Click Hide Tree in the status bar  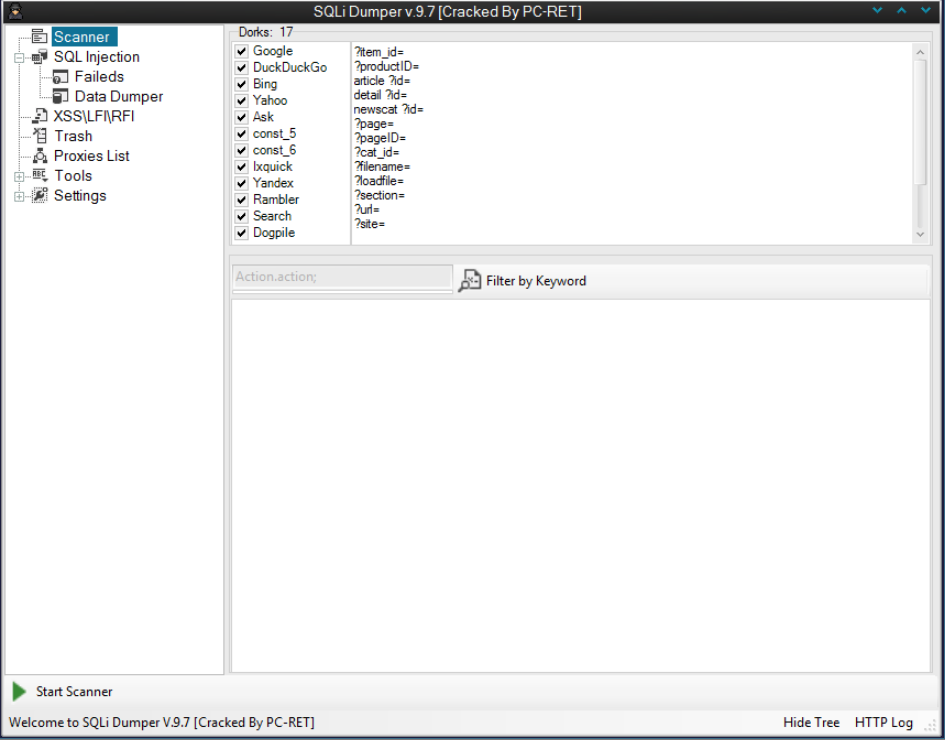click(811, 722)
